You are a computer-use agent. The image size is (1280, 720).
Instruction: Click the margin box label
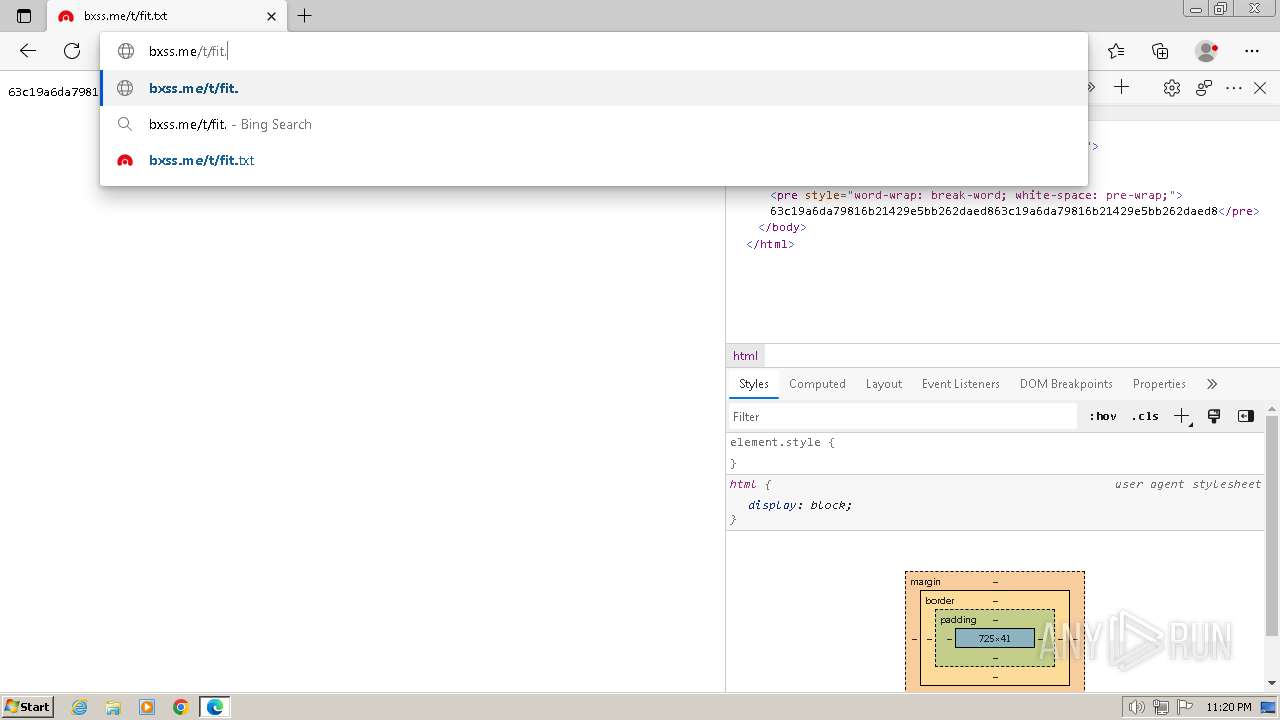click(925, 582)
